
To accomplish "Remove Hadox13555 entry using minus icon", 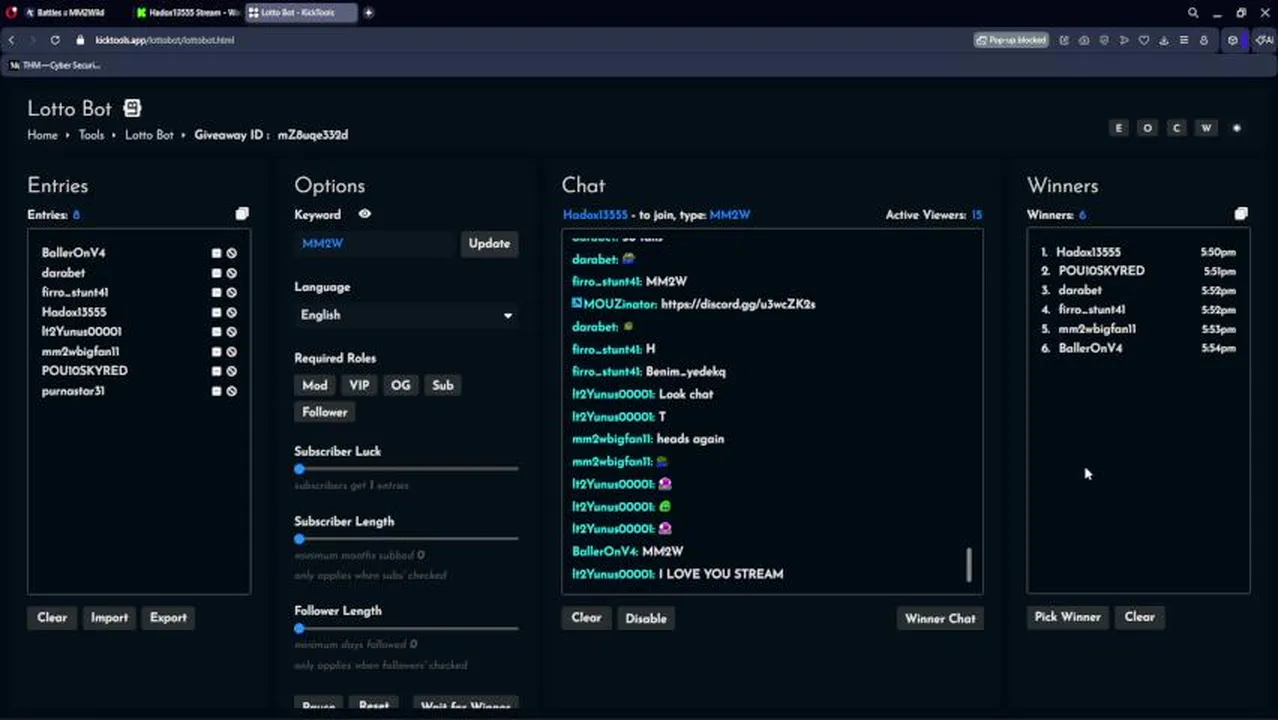I will click(x=216, y=312).
